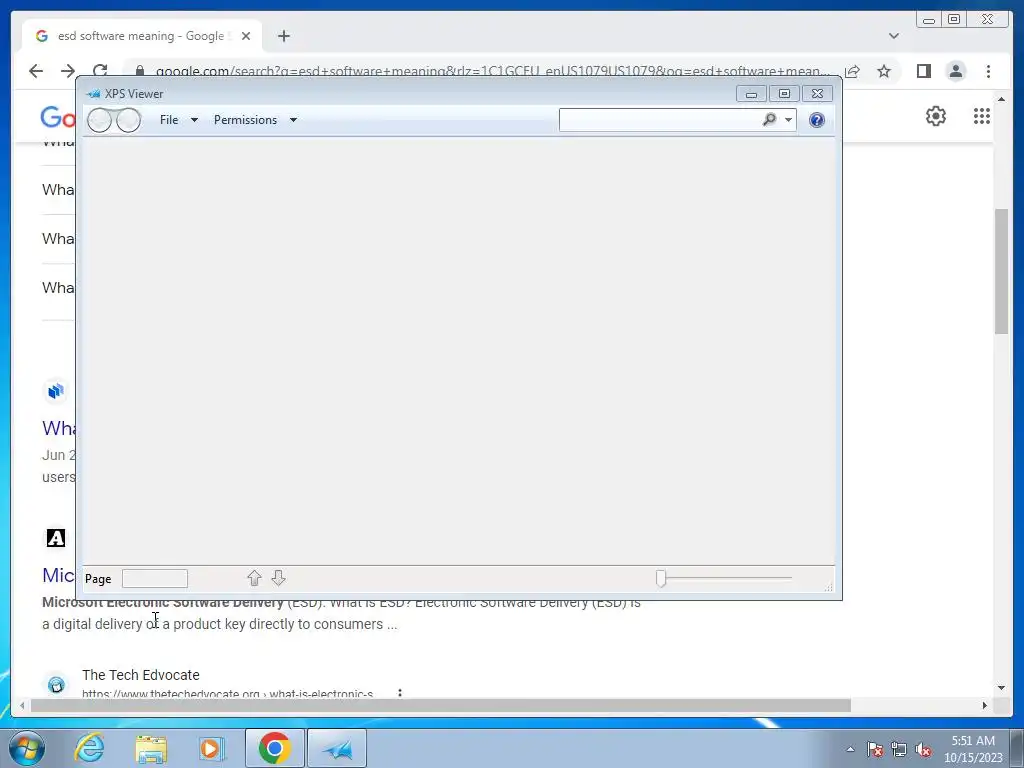The width and height of the screenshot is (1024, 768).
Task: Open Windows Explorer from the taskbar
Action: tap(151, 748)
